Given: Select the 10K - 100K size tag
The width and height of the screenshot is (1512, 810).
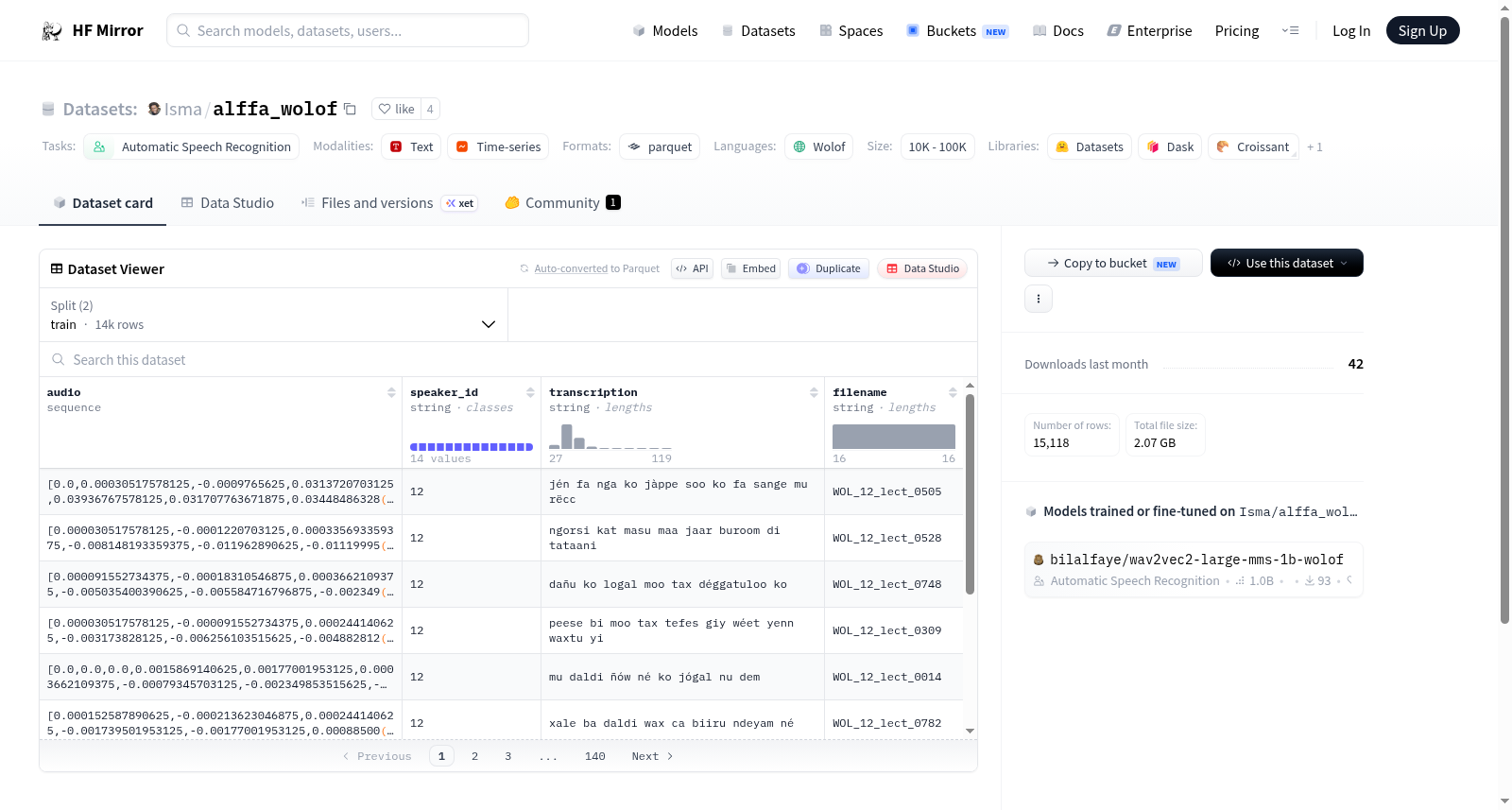Looking at the screenshot, I should tap(937, 146).
